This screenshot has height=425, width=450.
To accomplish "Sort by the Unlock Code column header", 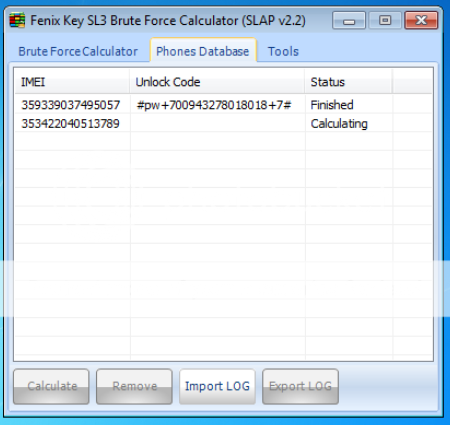I will (x=217, y=82).
